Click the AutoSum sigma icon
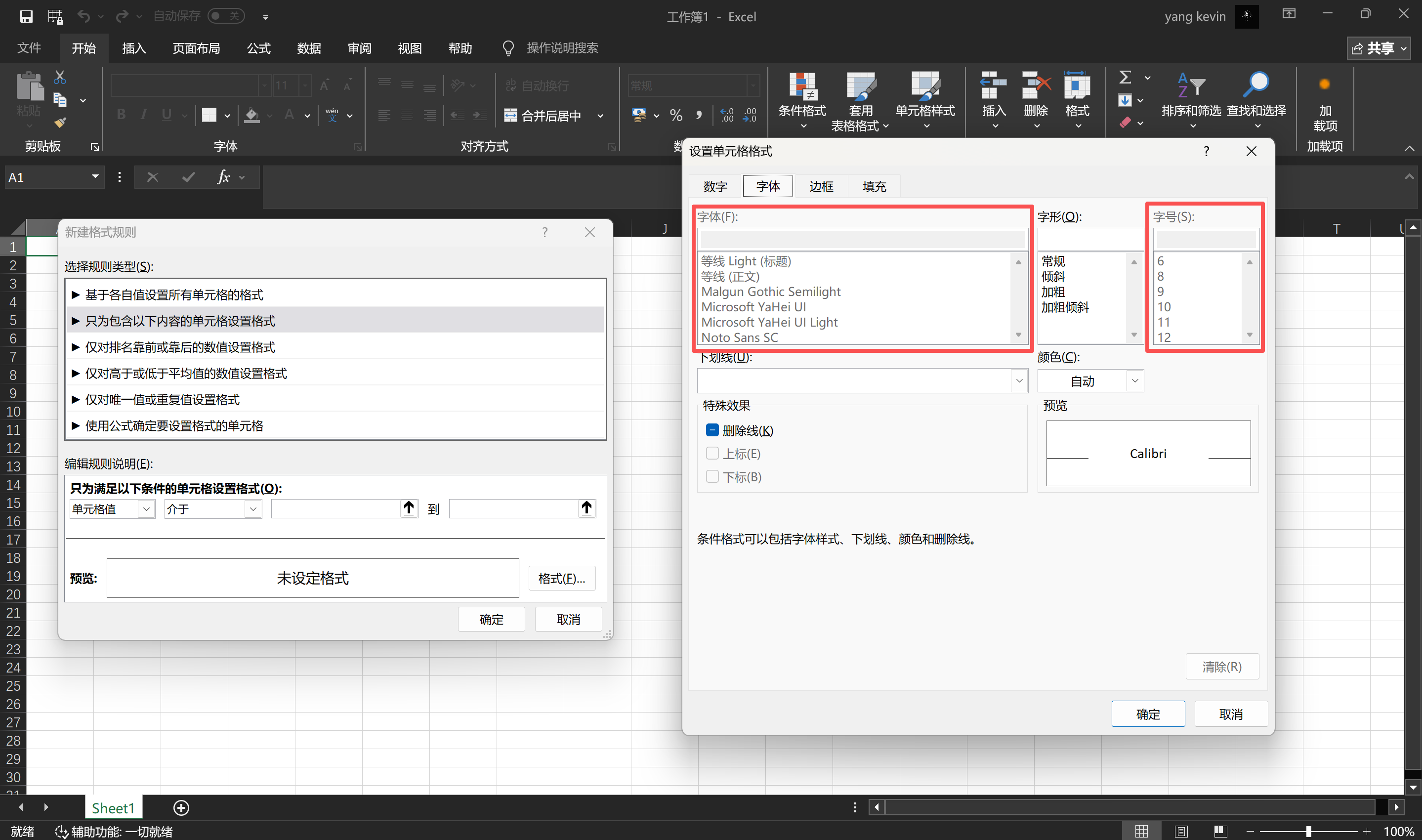The image size is (1422, 840). [x=1125, y=77]
